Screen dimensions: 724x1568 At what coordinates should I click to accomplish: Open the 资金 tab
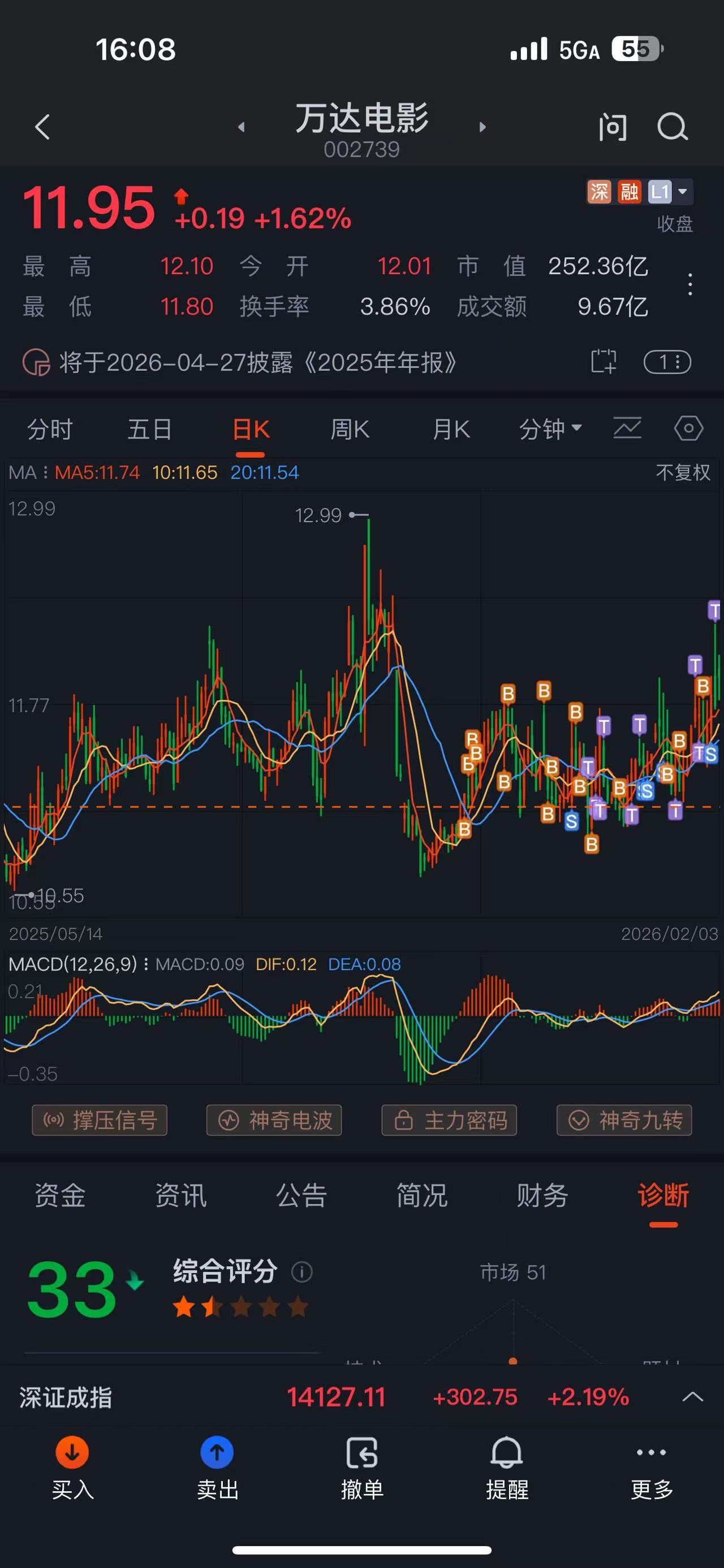click(60, 1196)
